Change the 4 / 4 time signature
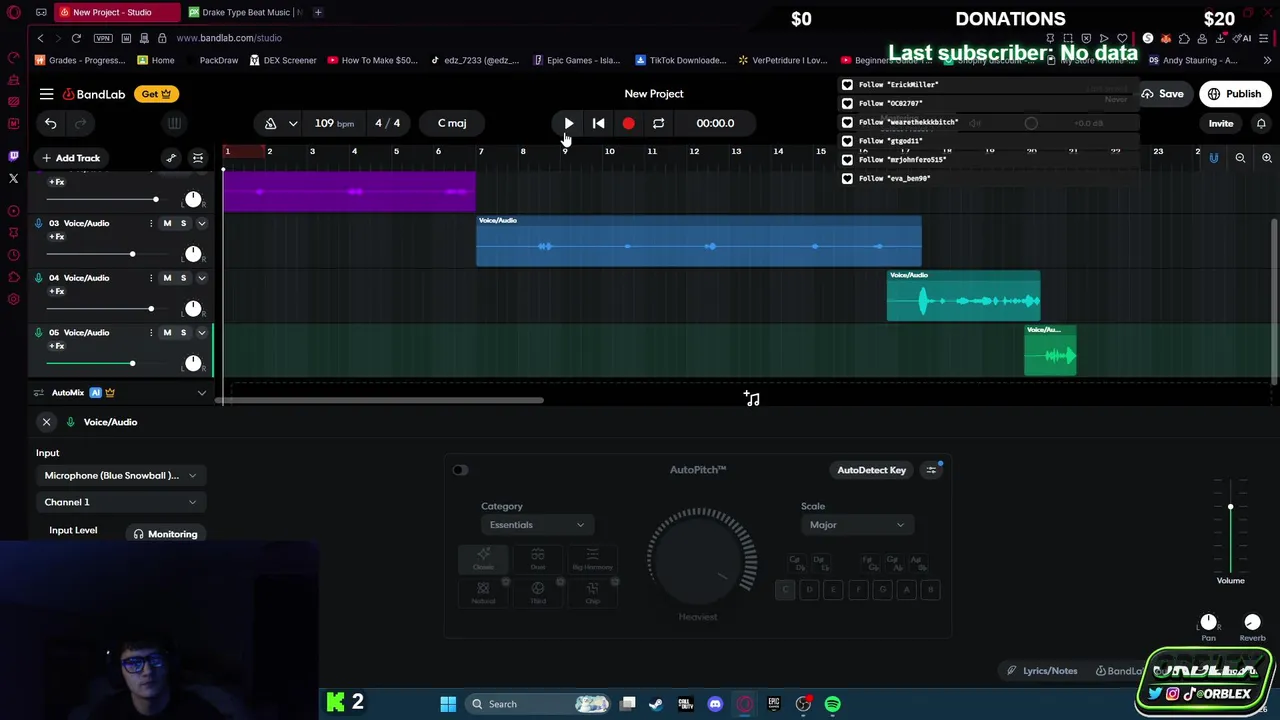Viewport: 1280px width, 720px height. pyautogui.click(x=387, y=123)
